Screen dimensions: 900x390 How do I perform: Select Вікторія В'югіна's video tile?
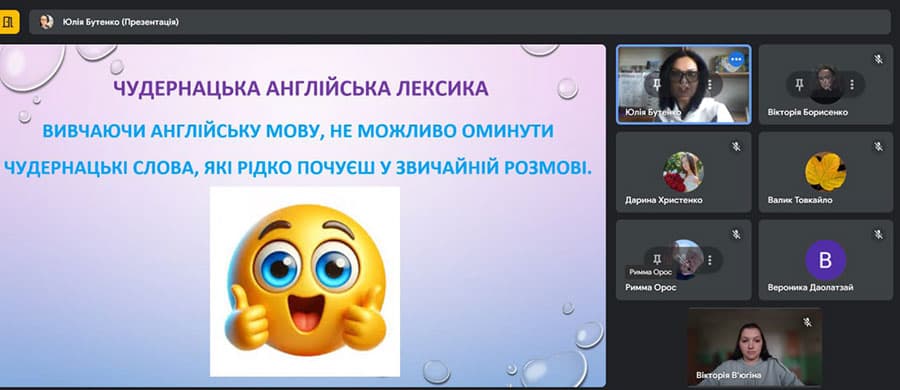coord(755,347)
